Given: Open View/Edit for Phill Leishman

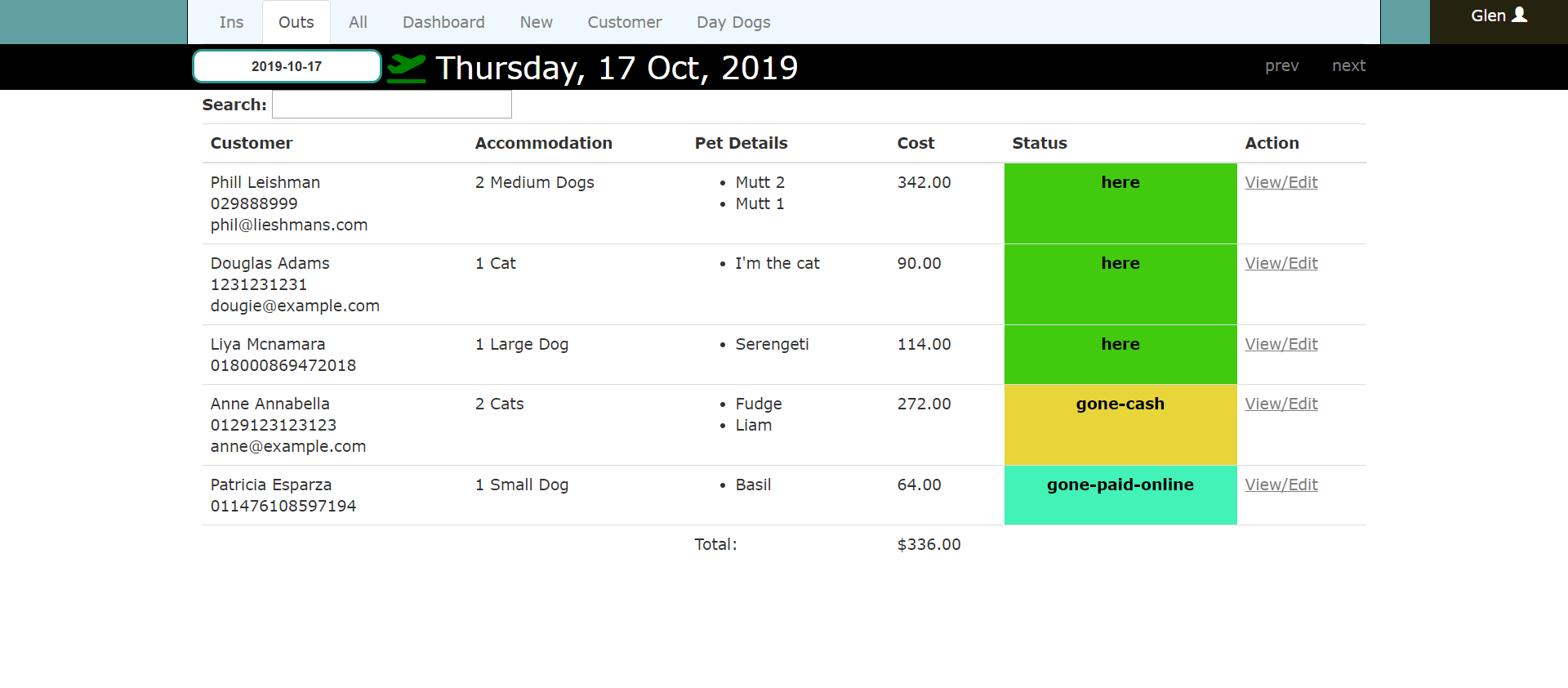Looking at the screenshot, I should tap(1281, 183).
